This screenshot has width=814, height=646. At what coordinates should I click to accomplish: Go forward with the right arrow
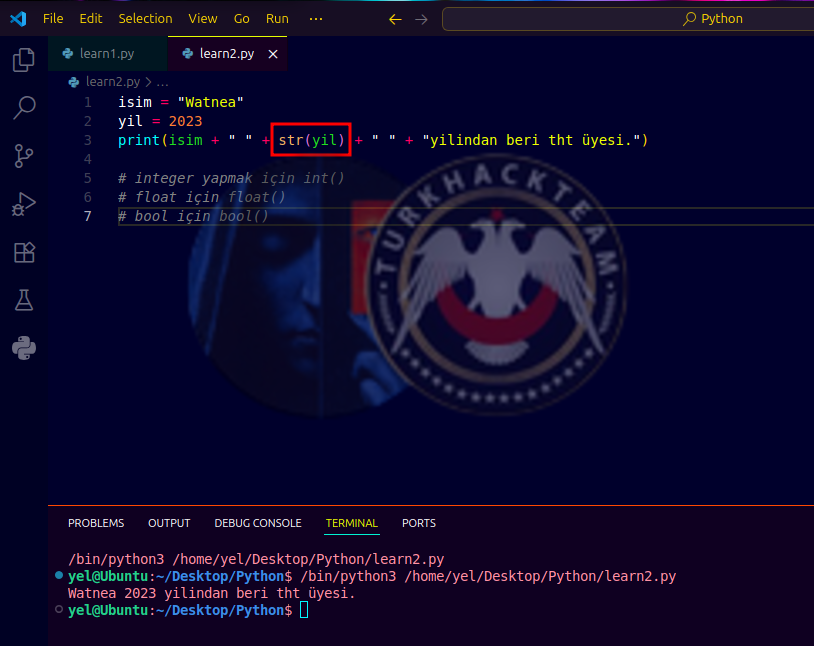421,19
